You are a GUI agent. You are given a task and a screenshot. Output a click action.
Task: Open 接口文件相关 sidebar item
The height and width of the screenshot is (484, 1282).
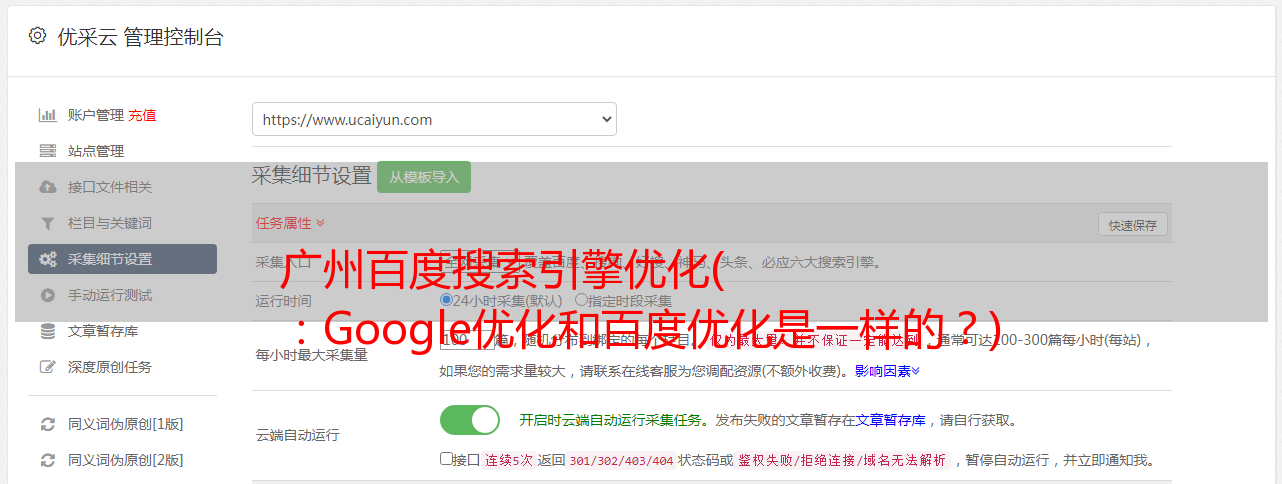[110, 187]
